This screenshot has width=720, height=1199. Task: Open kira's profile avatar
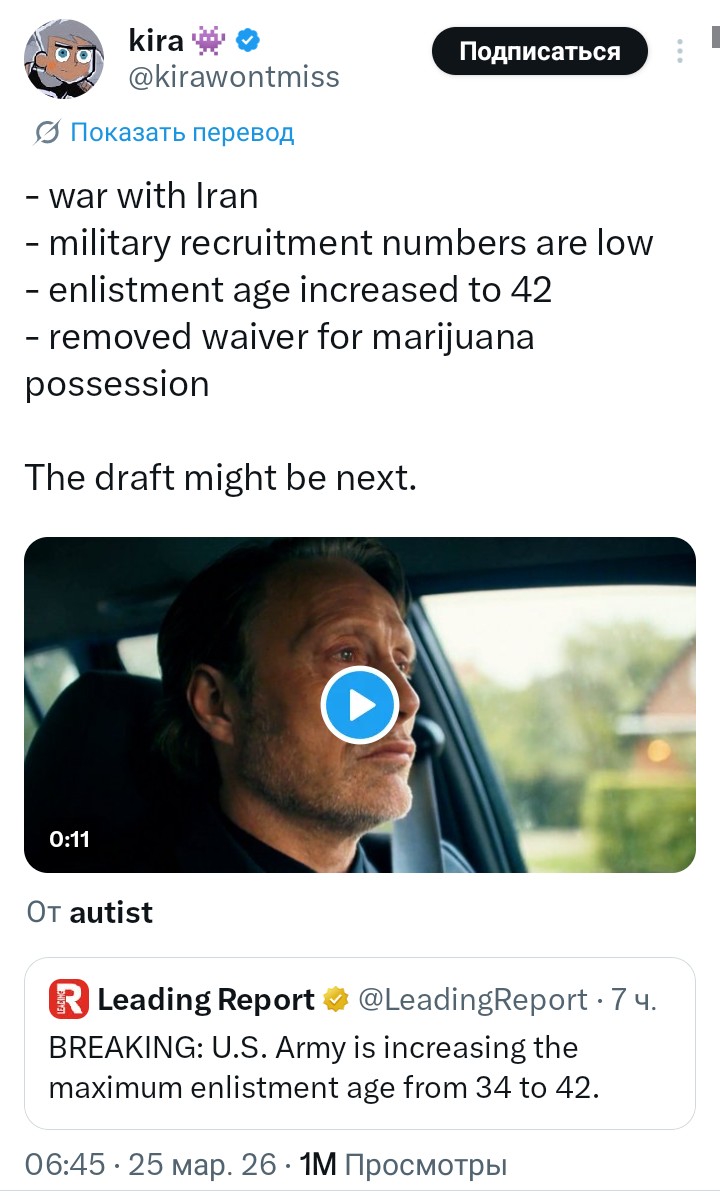tap(63, 59)
